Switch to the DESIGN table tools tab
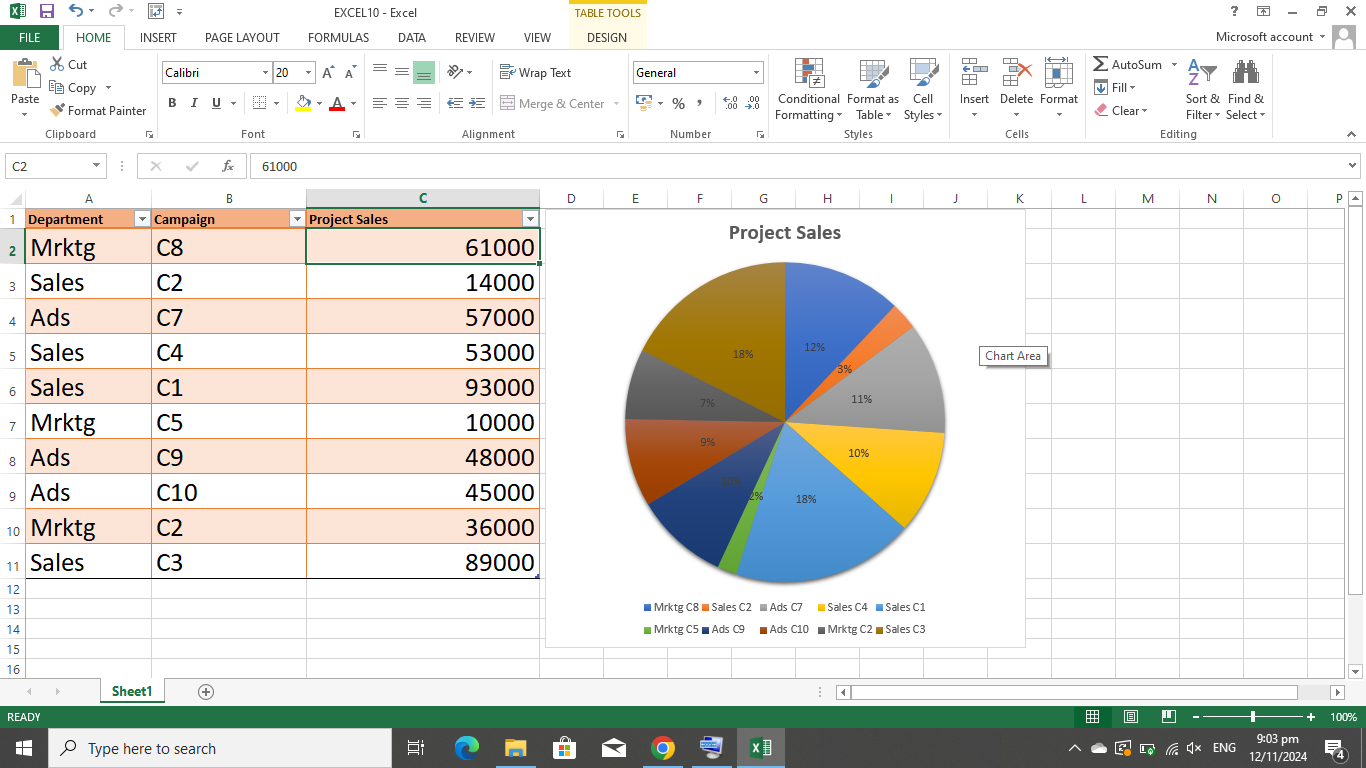 pyautogui.click(x=607, y=38)
